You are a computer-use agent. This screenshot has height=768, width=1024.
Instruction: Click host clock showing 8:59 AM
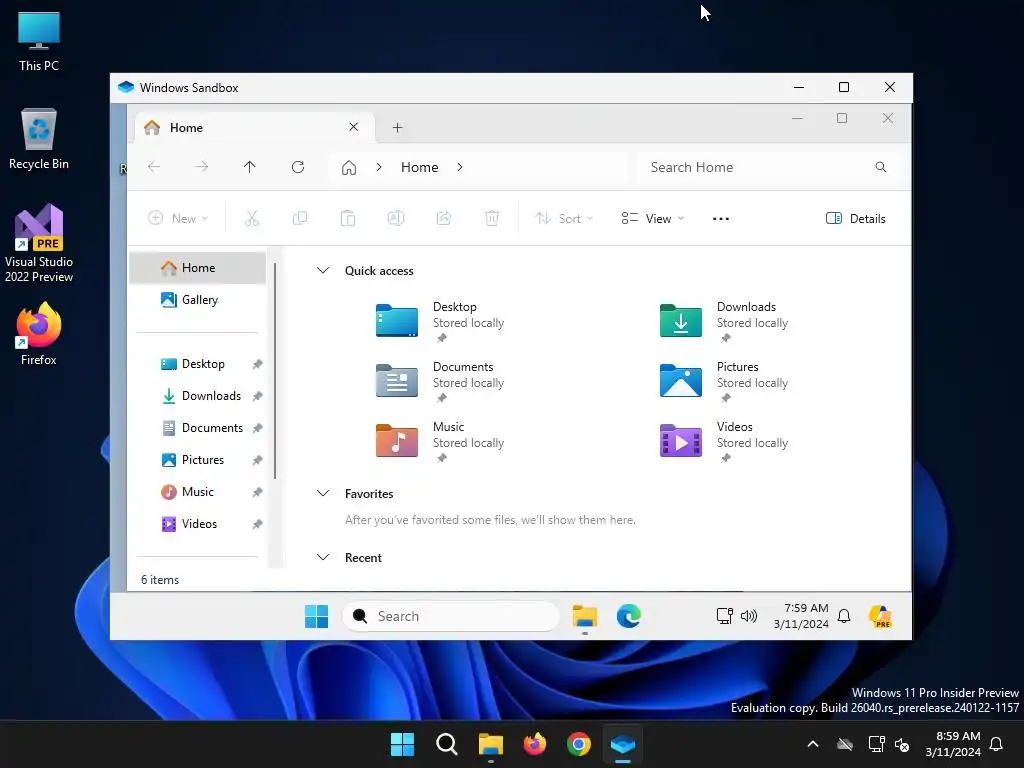(x=953, y=744)
